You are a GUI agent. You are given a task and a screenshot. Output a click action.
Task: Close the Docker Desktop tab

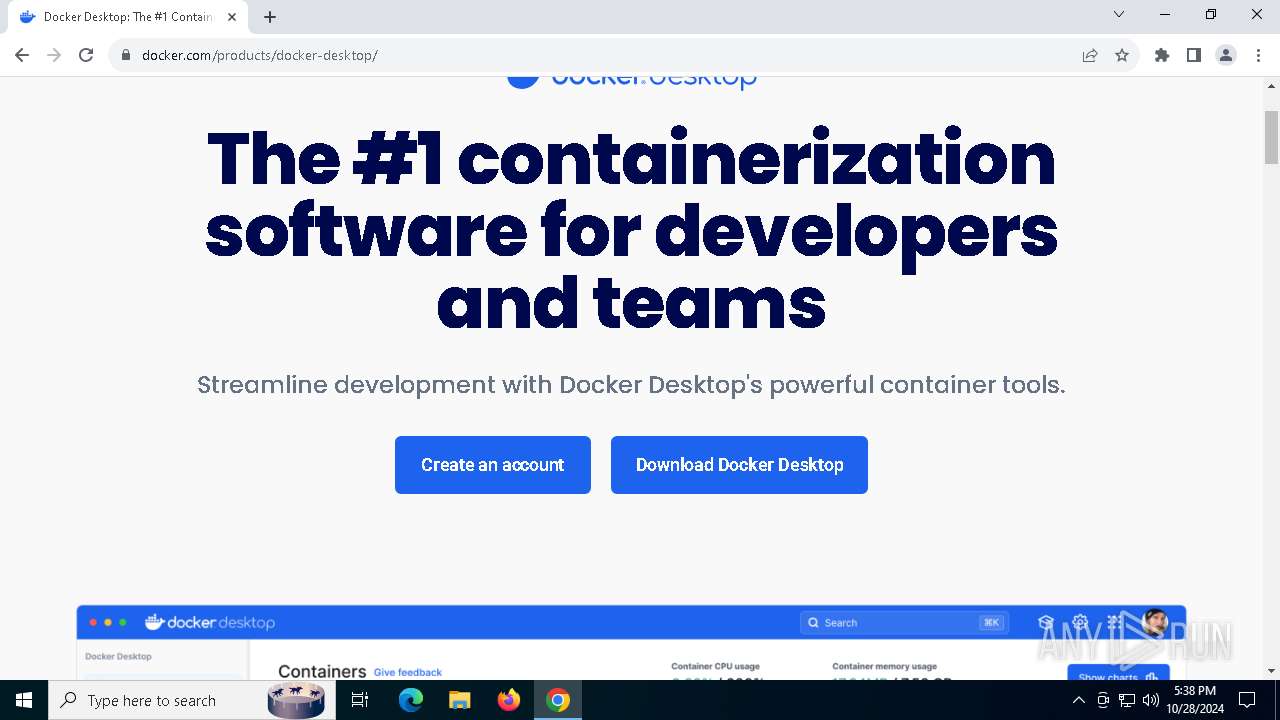(x=231, y=17)
